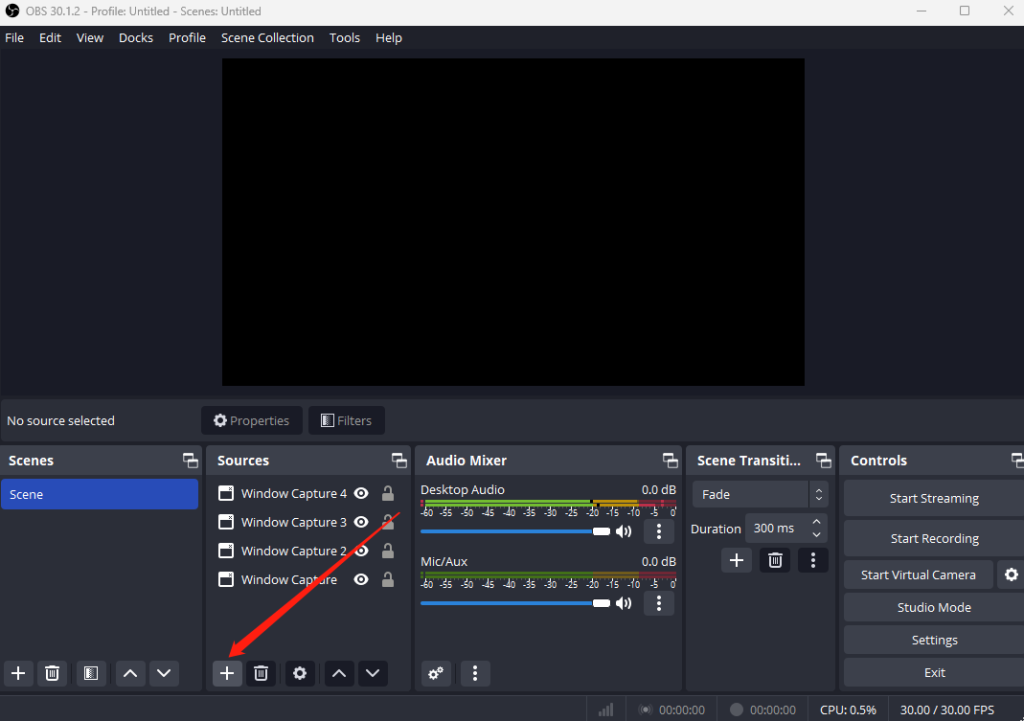Lock the bottom Window Capture source
1024x721 pixels.
pyautogui.click(x=388, y=580)
